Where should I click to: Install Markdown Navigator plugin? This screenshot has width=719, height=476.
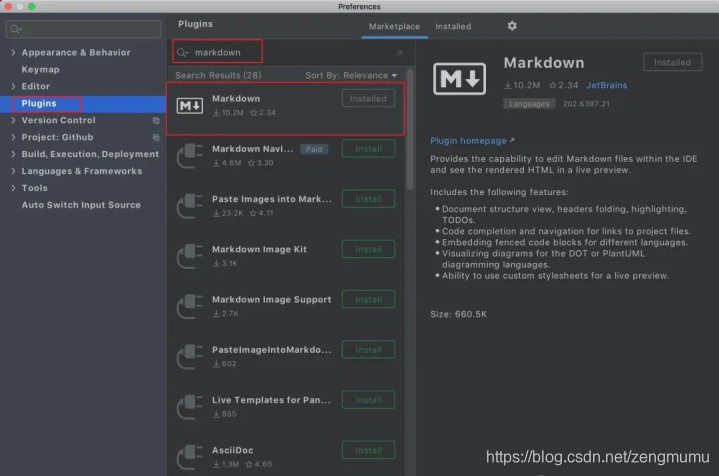(368, 149)
